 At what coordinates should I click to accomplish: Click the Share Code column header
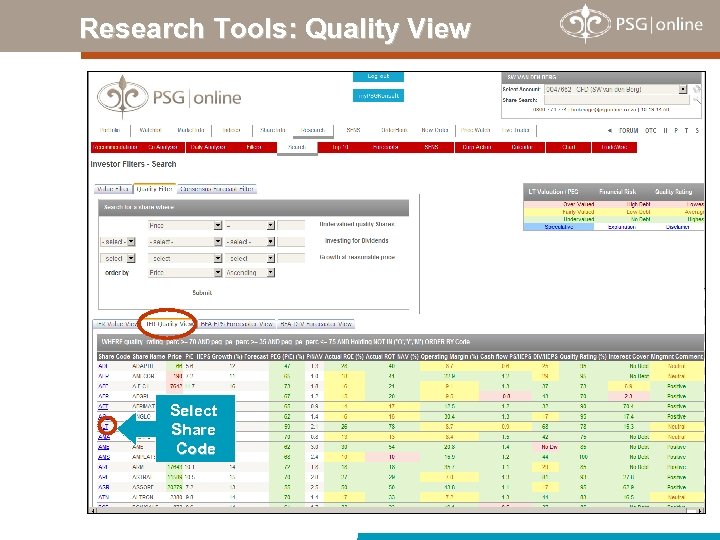[x=114, y=356]
